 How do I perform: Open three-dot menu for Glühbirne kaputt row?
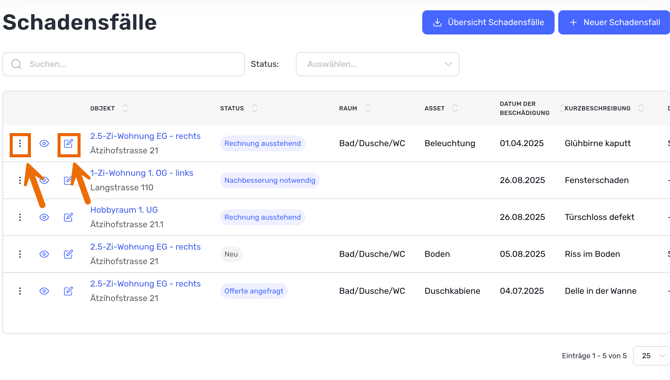coord(20,144)
